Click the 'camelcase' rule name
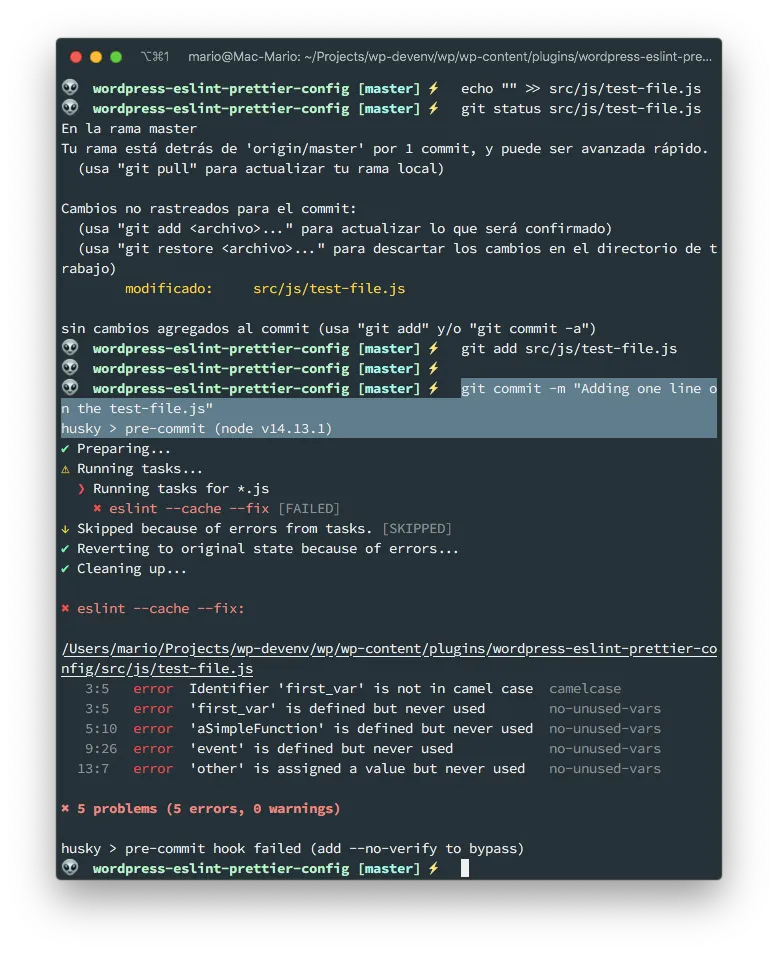 (585, 689)
